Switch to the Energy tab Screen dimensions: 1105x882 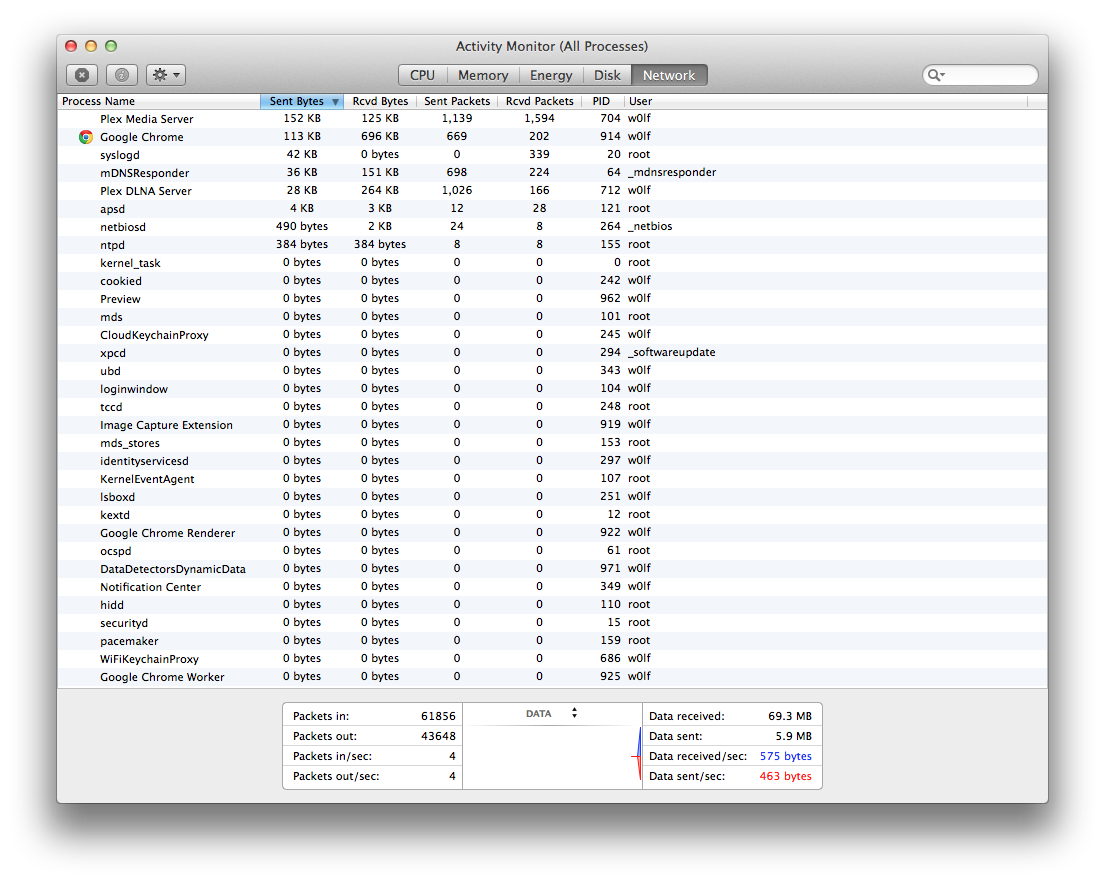tap(551, 75)
